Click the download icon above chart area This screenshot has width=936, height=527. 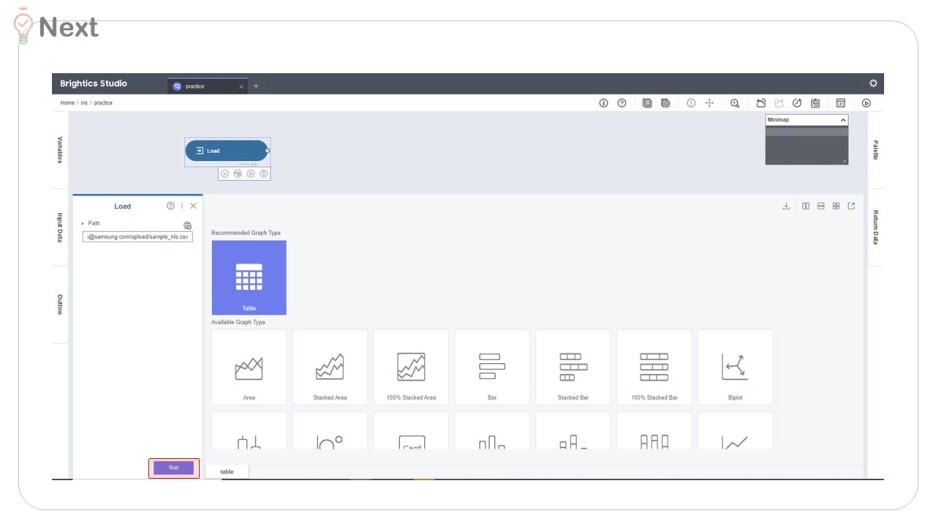[x=786, y=207]
